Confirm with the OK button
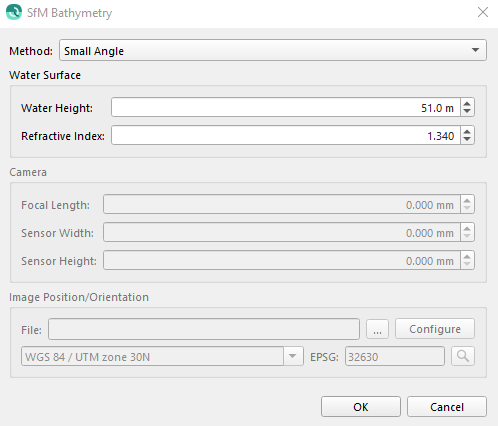498x426 pixels. coord(361,407)
